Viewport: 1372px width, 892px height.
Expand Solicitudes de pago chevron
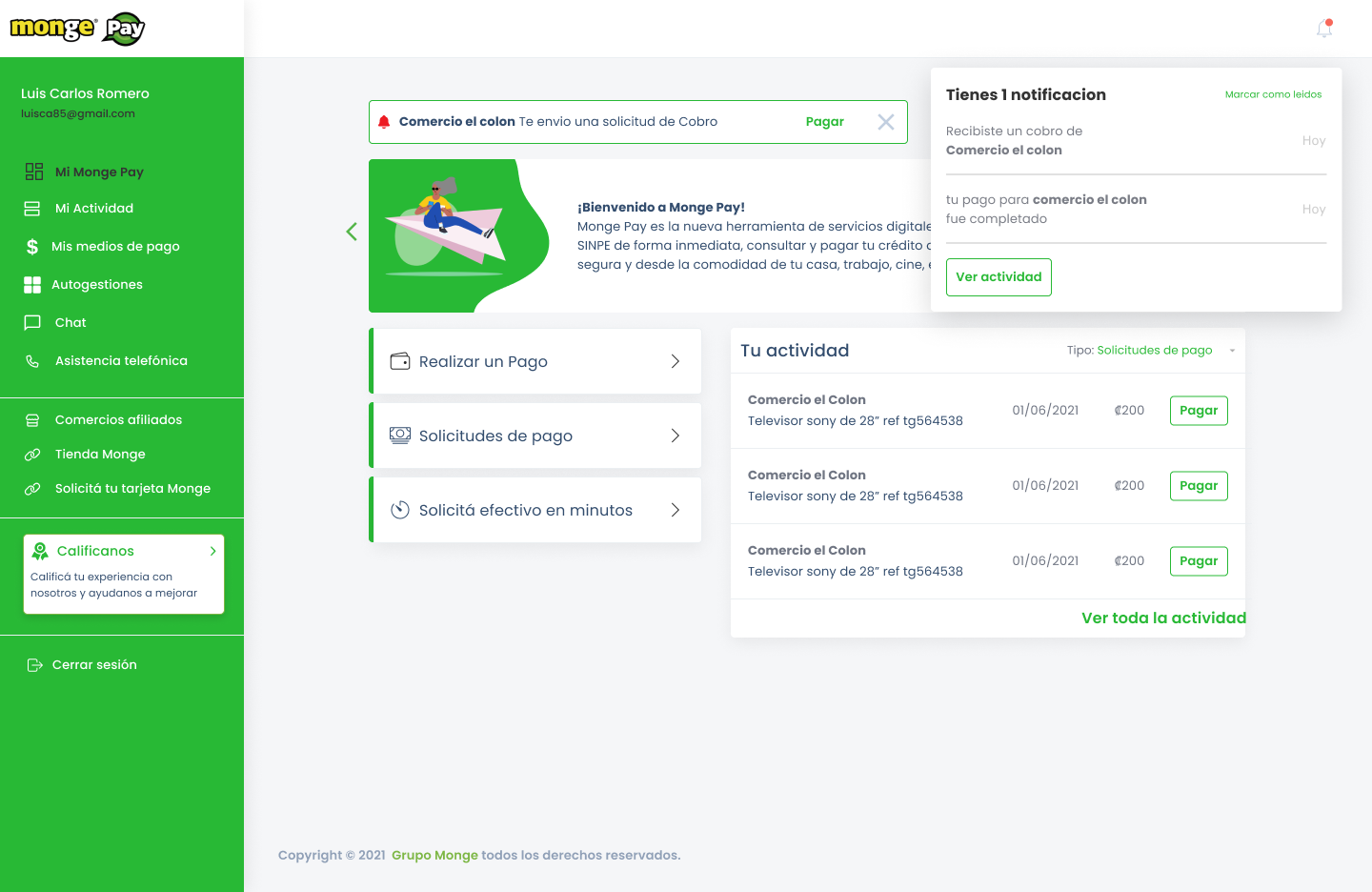(x=676, y=436)
